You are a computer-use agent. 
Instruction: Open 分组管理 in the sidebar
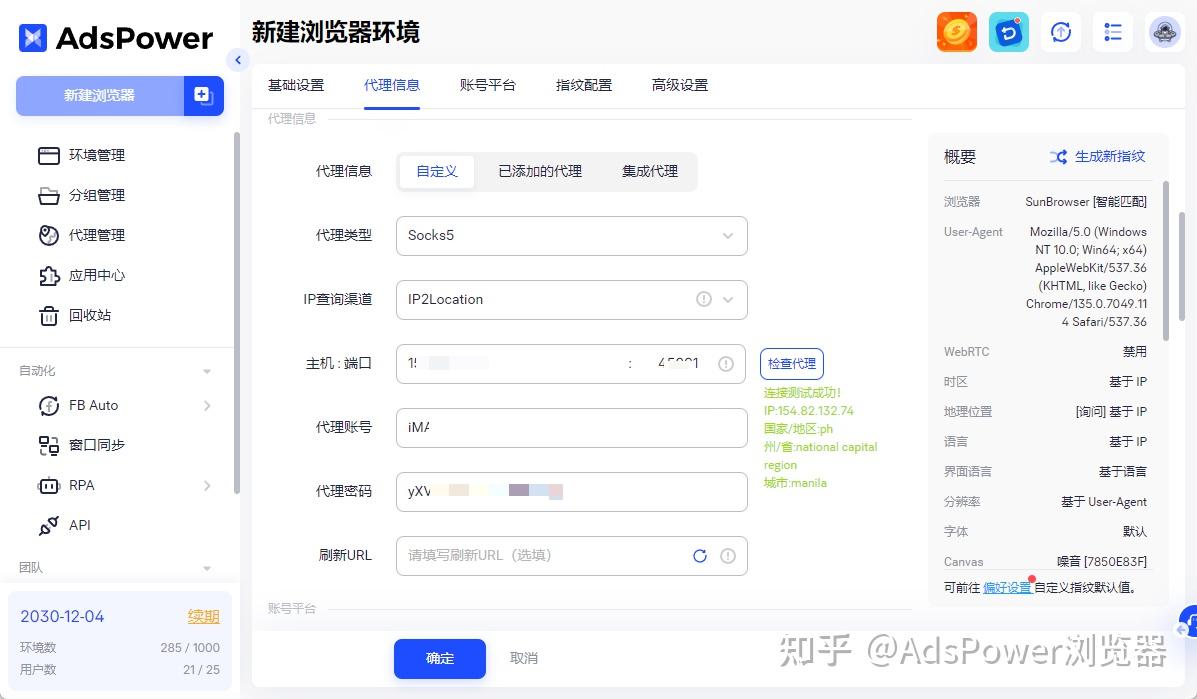click(97, 195)
